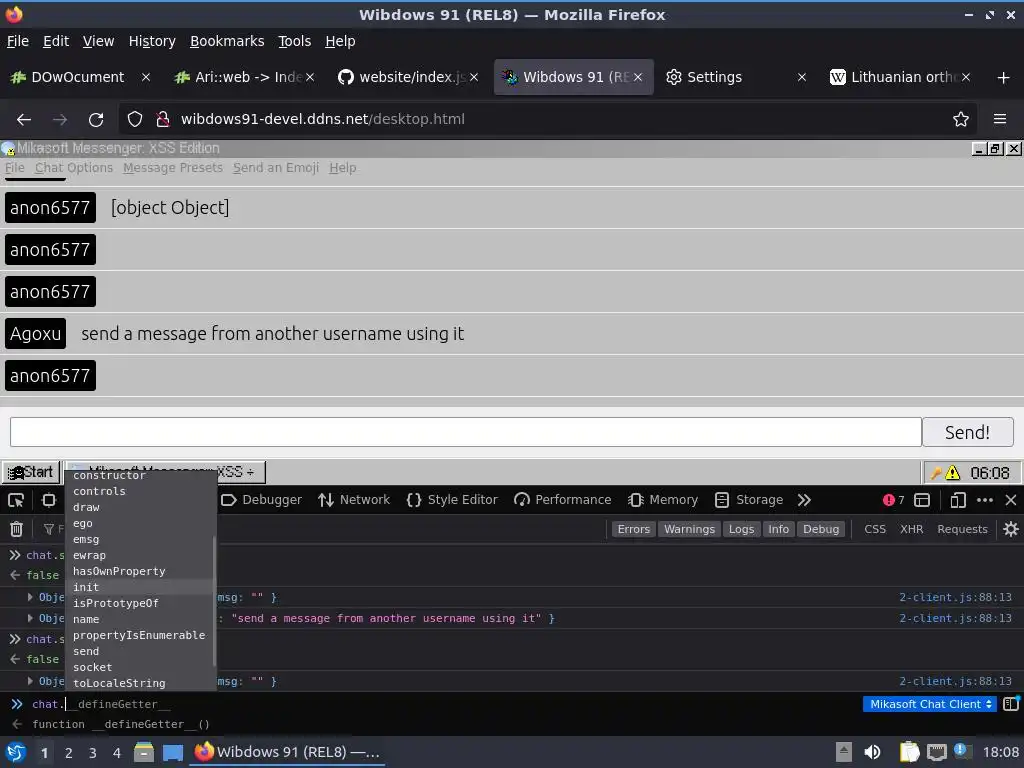Screen dimensions: 1024x768
Task: Bookmark this page with the star
Action: pyautogui.click(x=961, y=120)
